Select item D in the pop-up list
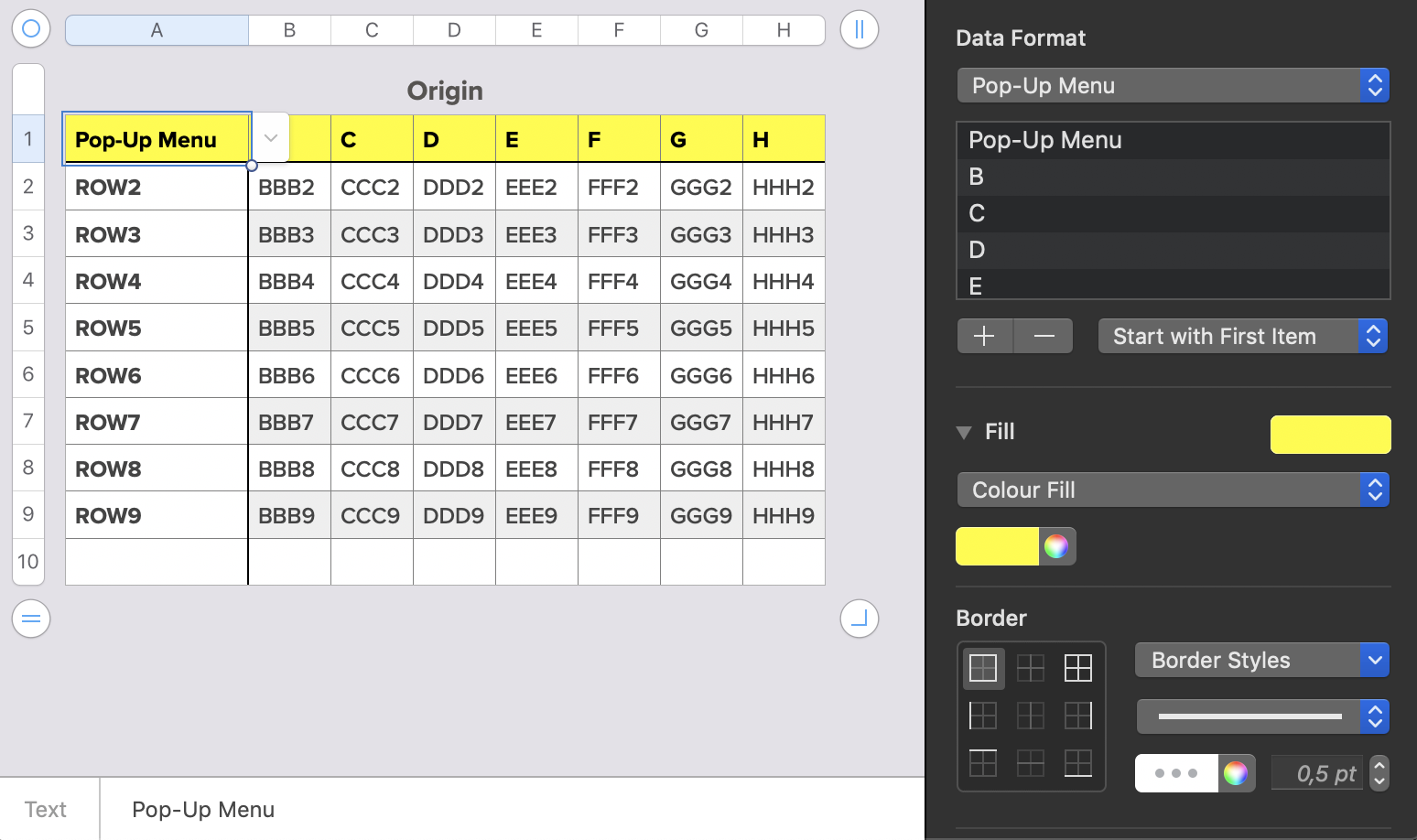The image size is (1417, 840). [1173, 250]
